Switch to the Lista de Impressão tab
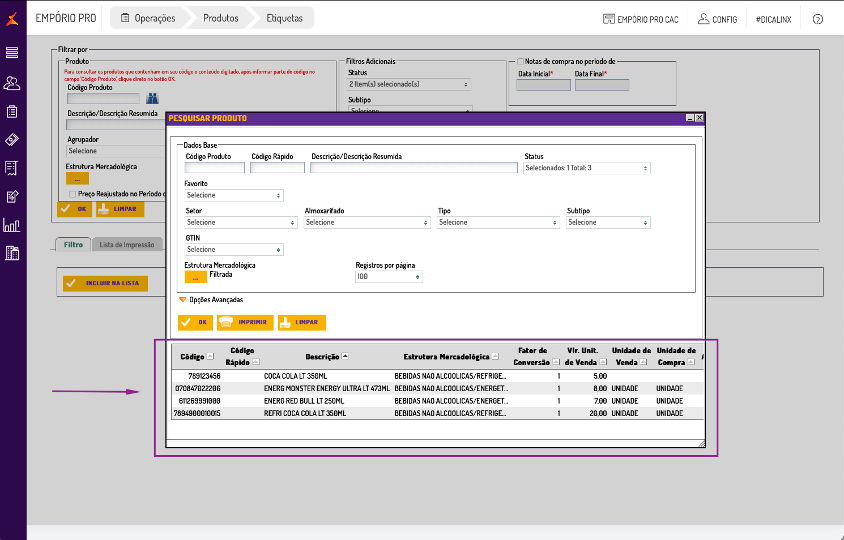This screenshot has height=540, width=844. [126, 244]
